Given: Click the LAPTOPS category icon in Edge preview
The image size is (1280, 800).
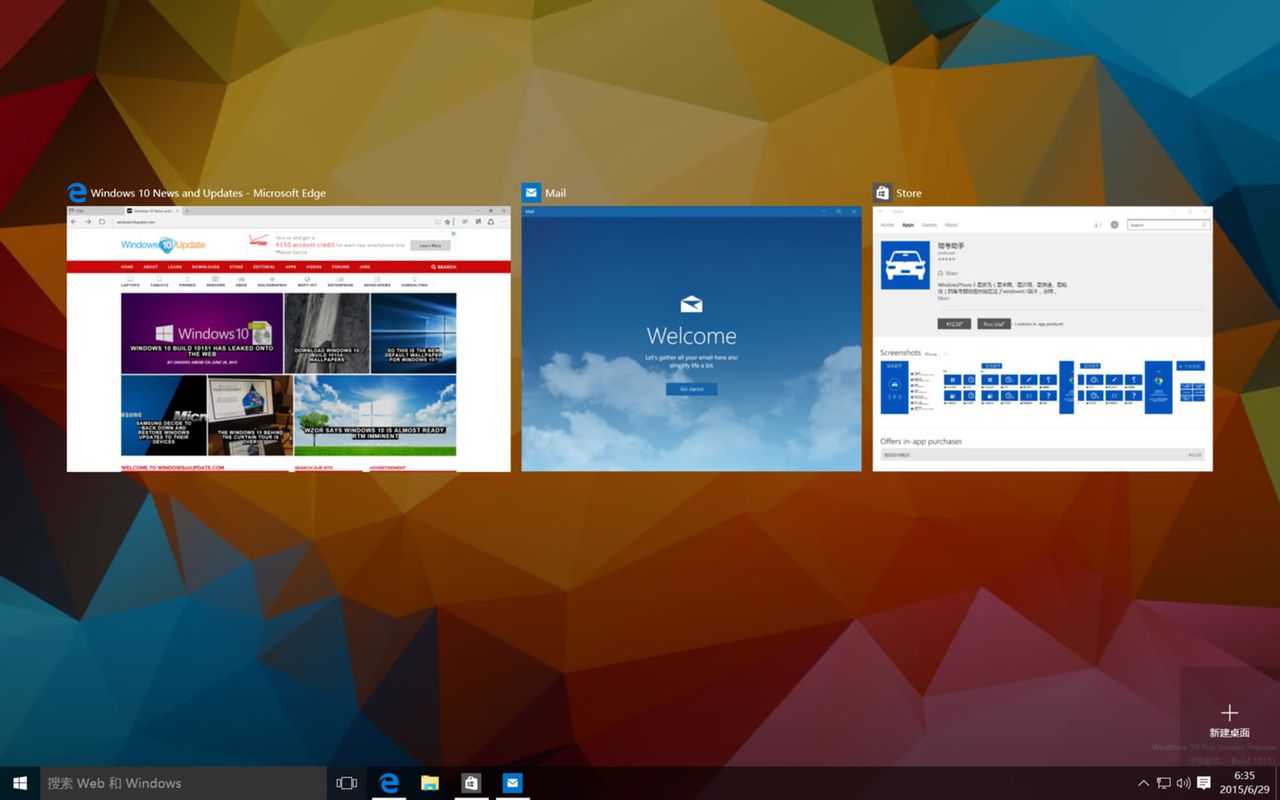Looking at the screenshot, I should pos(130,282).
